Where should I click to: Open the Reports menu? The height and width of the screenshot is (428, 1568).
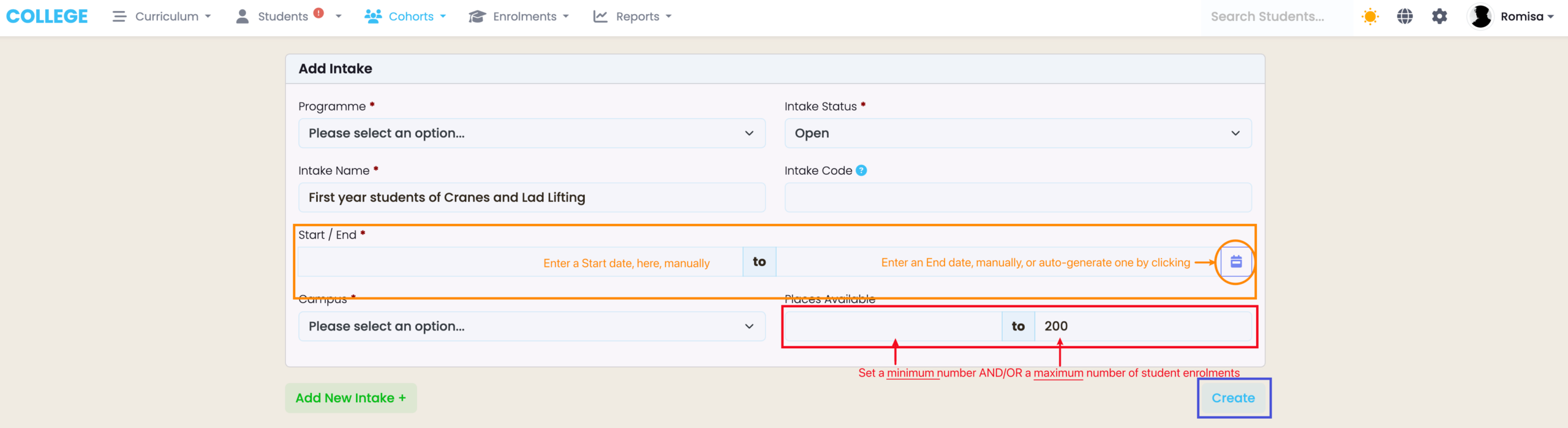632,17
